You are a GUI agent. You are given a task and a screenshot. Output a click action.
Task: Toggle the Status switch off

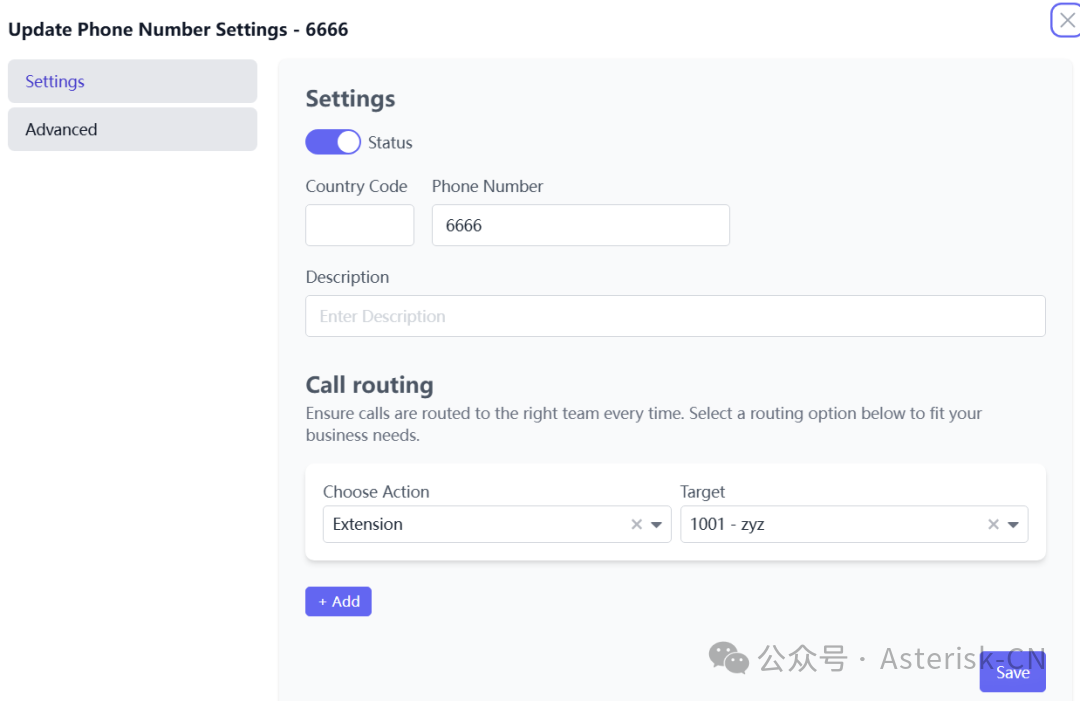(x=333, y=142)
